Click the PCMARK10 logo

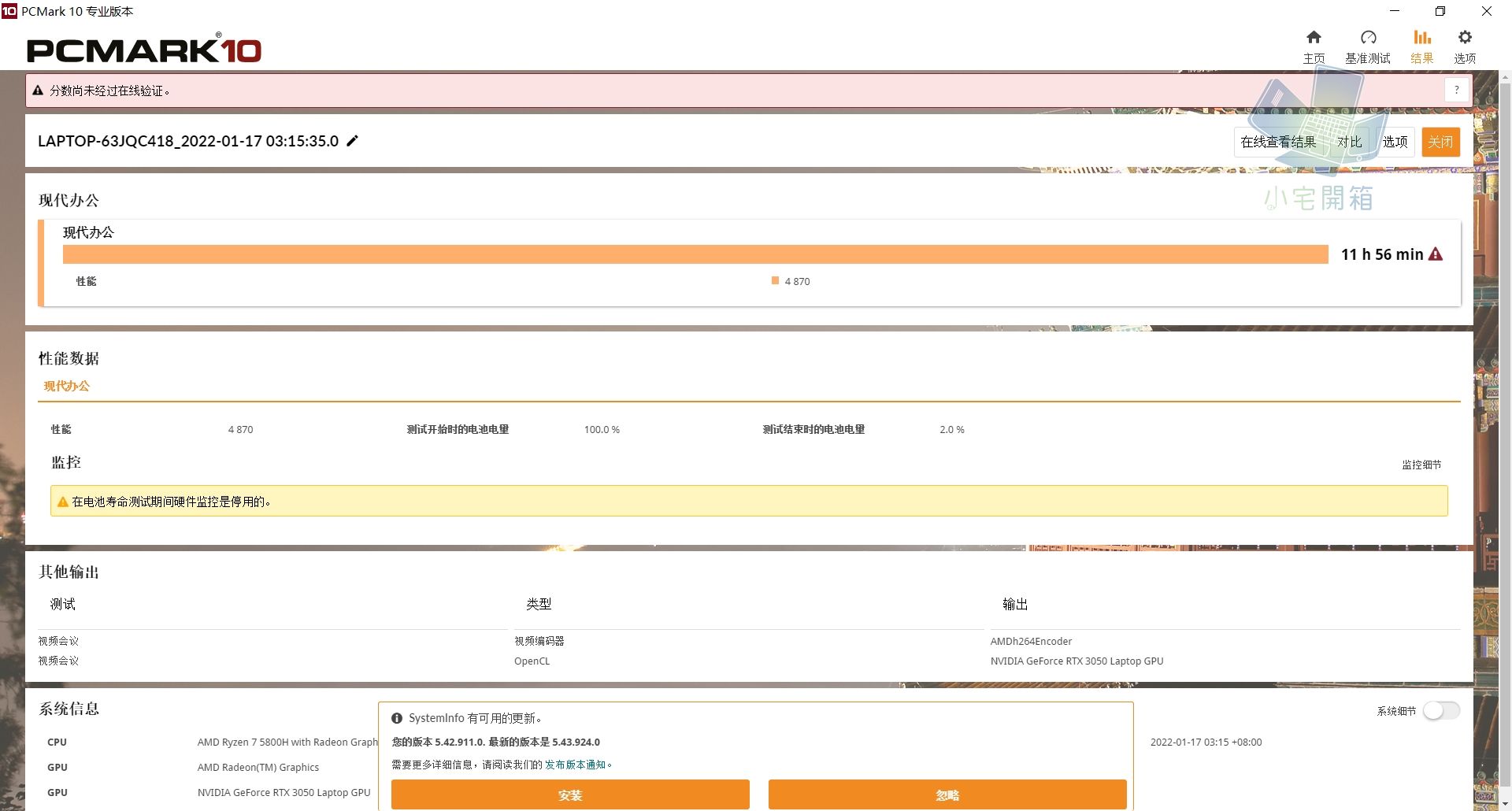click(144, 49)
